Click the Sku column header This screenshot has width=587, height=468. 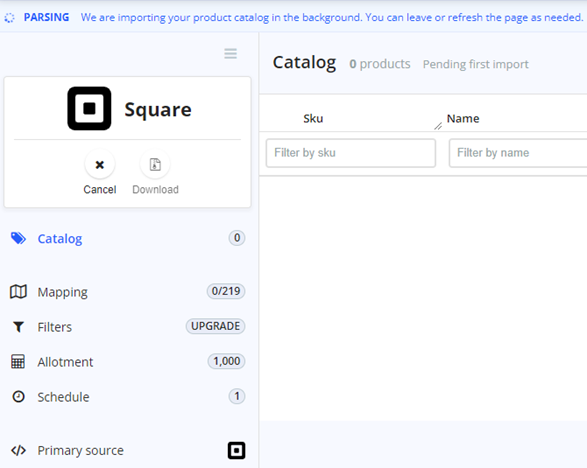pos(313,119)
